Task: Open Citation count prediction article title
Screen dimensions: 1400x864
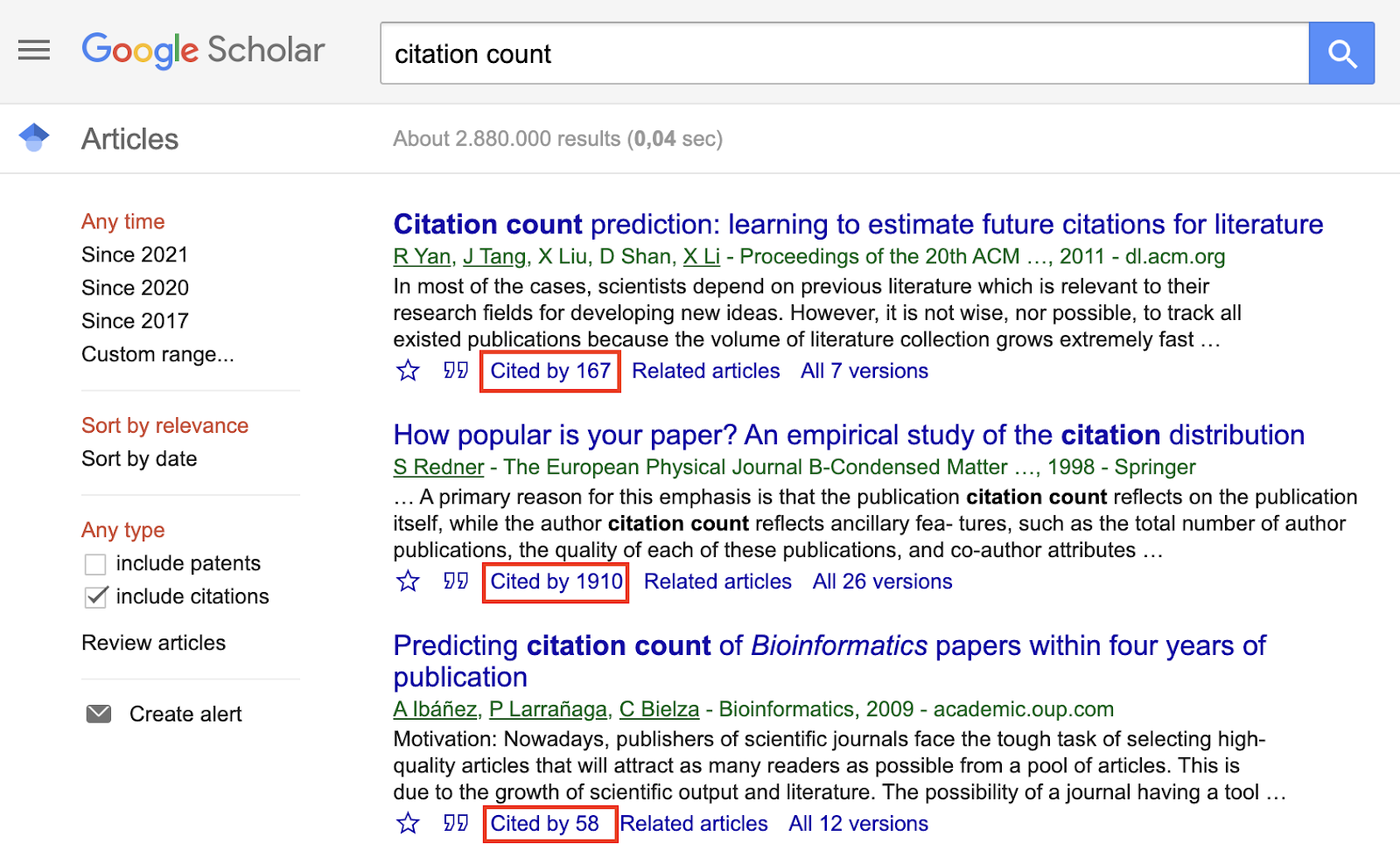Action: click(858, 224)
